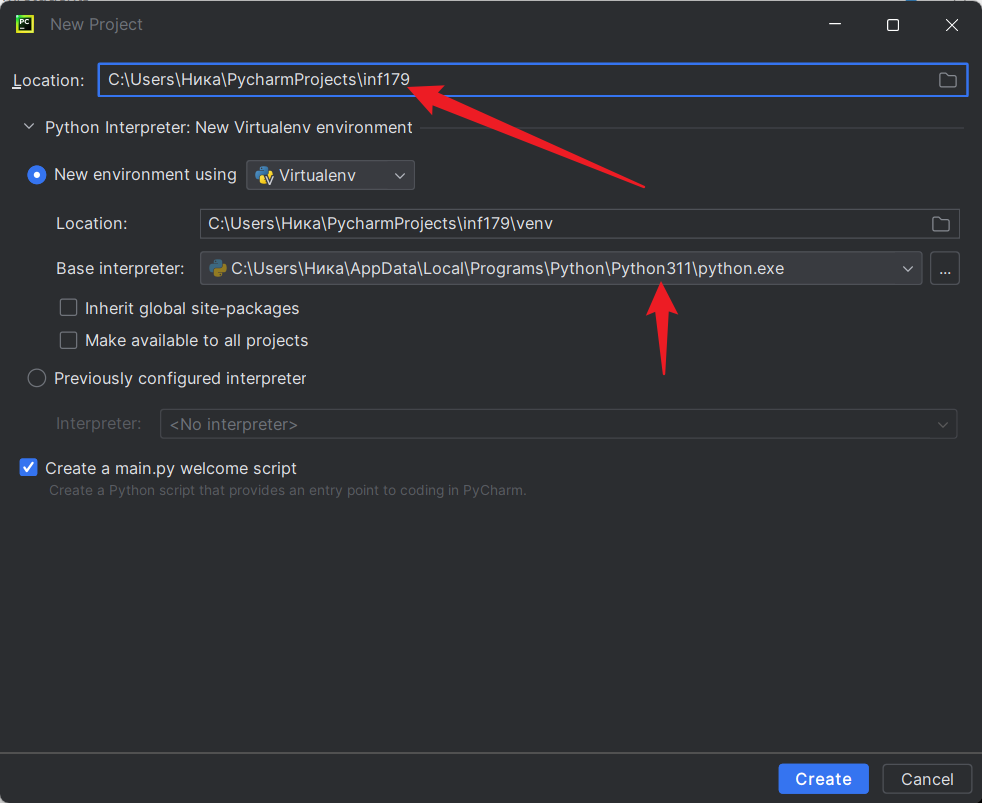Click the Python icon in the Base interpreter field
Screen dimensions: 982x803
(x=217, y=269)
